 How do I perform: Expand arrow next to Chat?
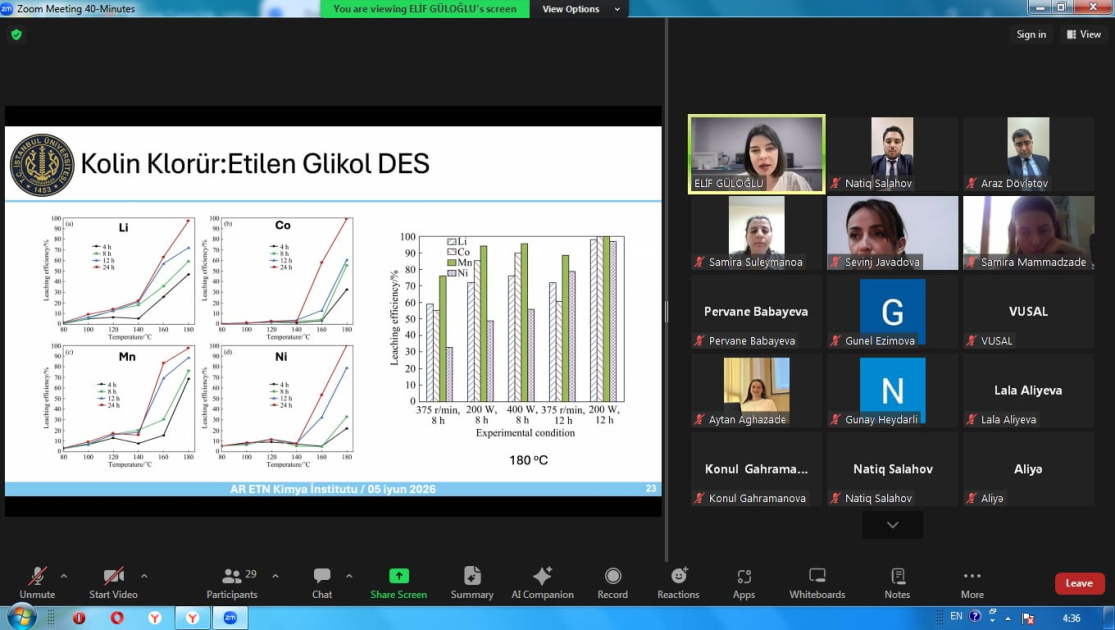coord(349,576)
